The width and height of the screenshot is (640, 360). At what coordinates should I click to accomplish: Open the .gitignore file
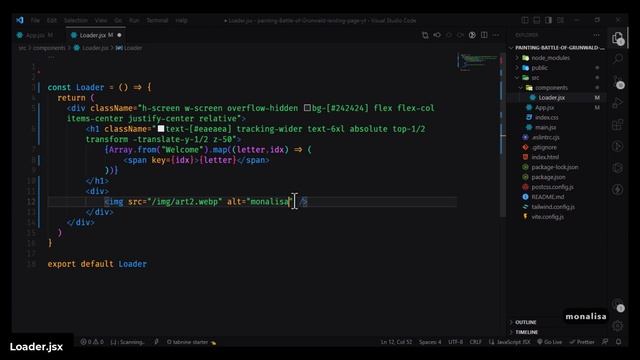(544, 147)
